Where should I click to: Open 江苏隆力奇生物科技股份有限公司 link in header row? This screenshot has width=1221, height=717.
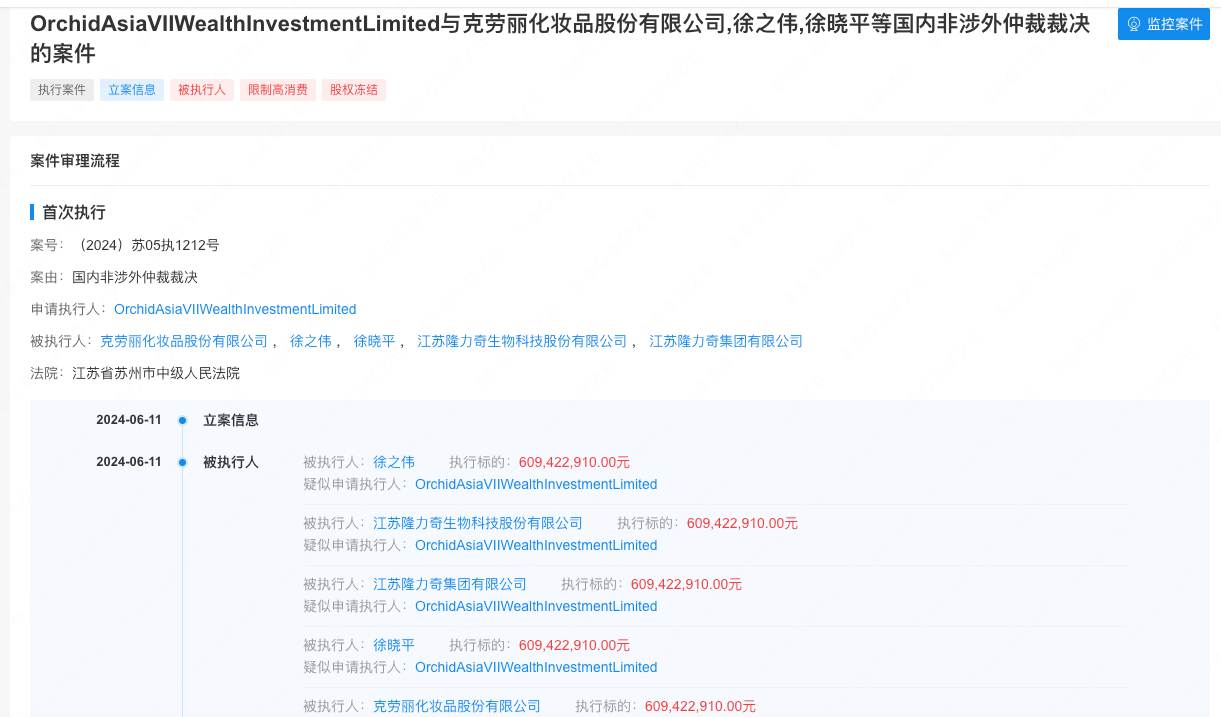pyautogui.click(x=522, y=341)
